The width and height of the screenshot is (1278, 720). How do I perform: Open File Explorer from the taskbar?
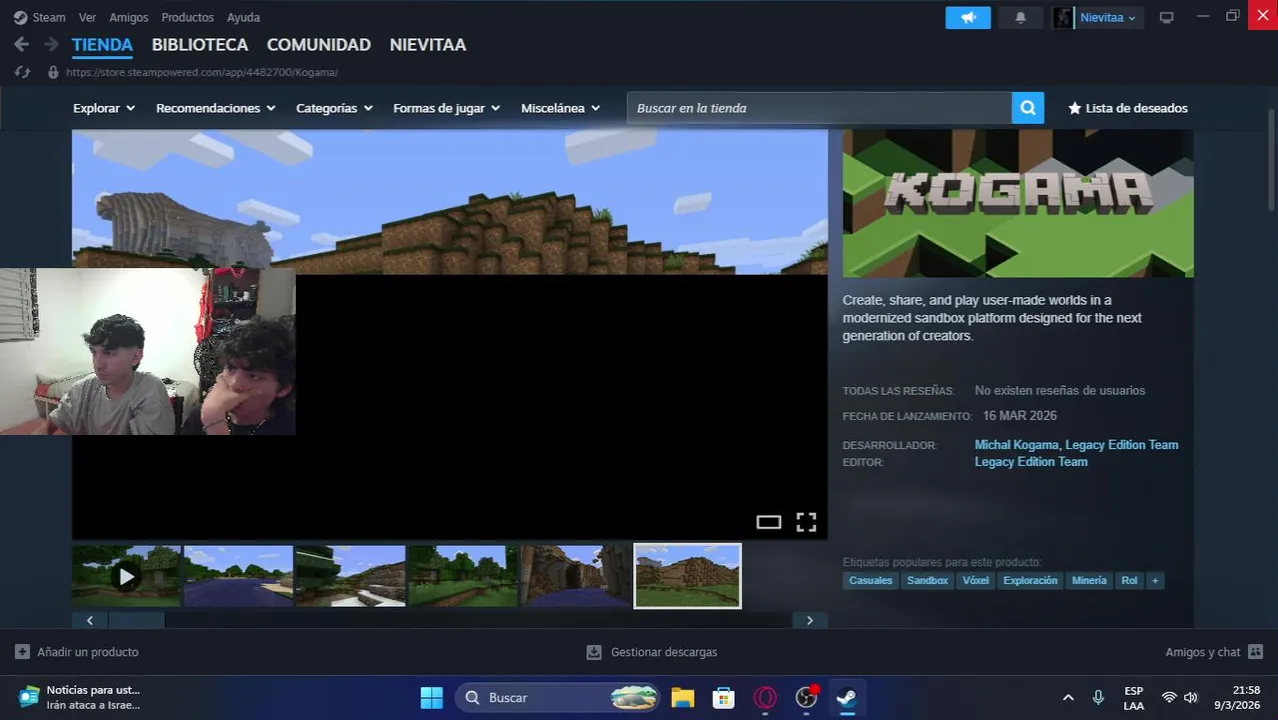[x=683, y=697]
